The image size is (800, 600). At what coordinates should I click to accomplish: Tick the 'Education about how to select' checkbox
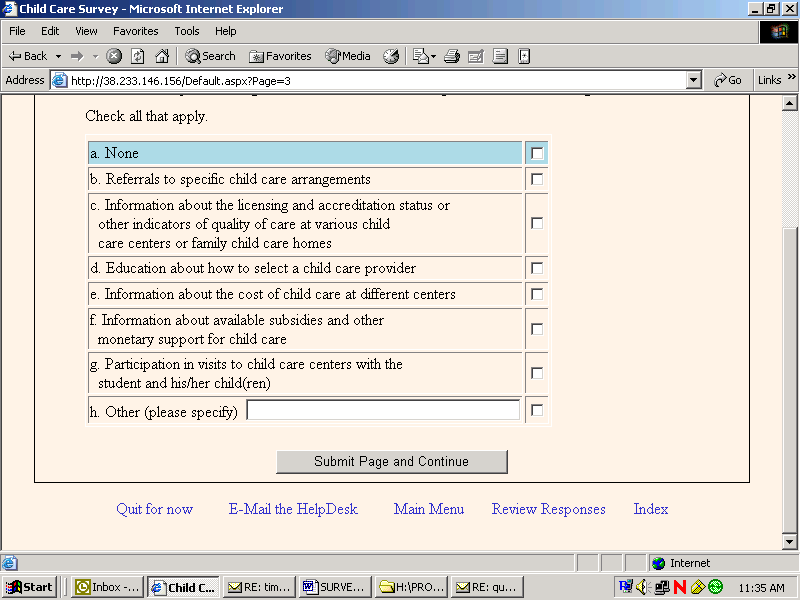click(x=537, y=268)
